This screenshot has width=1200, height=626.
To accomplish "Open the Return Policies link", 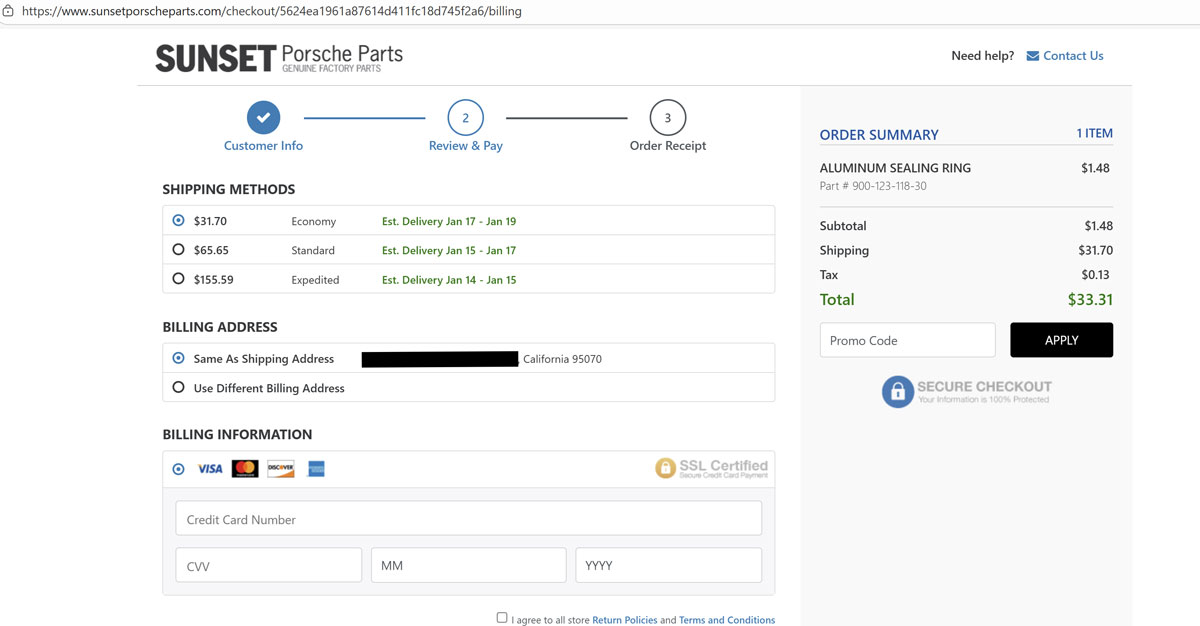I will pos(624,620).
